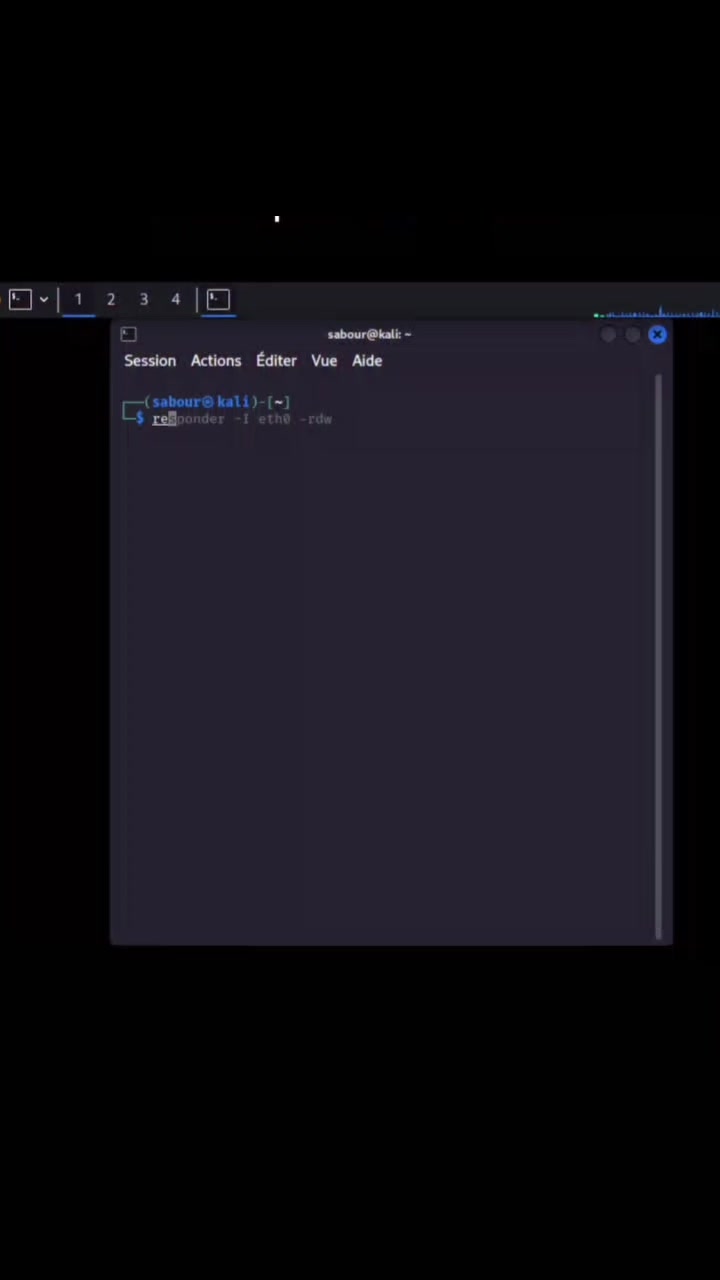Click the sabour@kali prompt text
The width and height of the screenshot is (720, 1280).
point(201,402)
